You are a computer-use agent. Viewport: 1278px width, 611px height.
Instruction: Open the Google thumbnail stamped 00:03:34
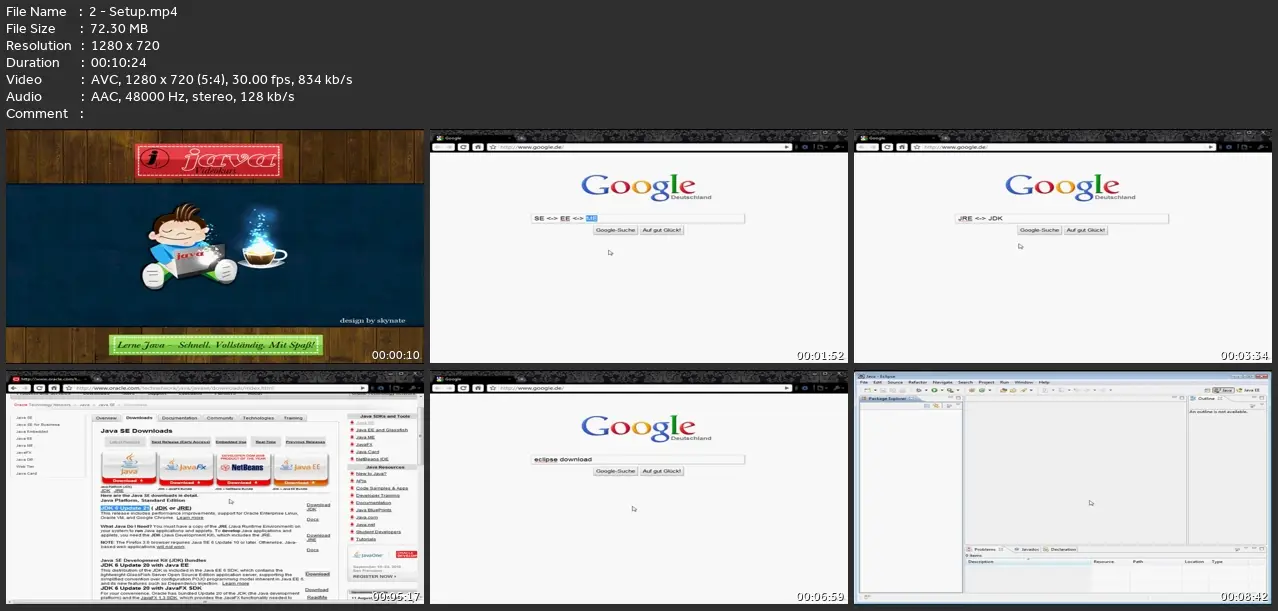[1062, 246]
